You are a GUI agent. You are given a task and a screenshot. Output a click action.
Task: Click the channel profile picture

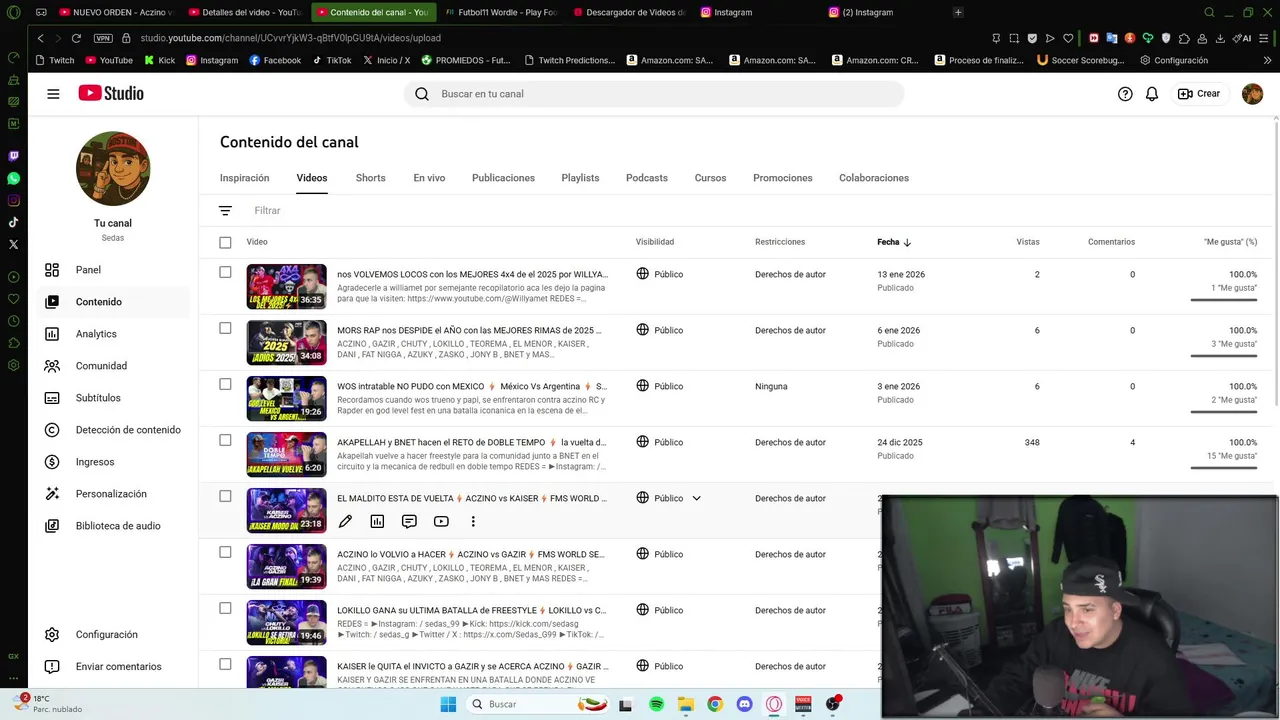[x=113, y=168]
